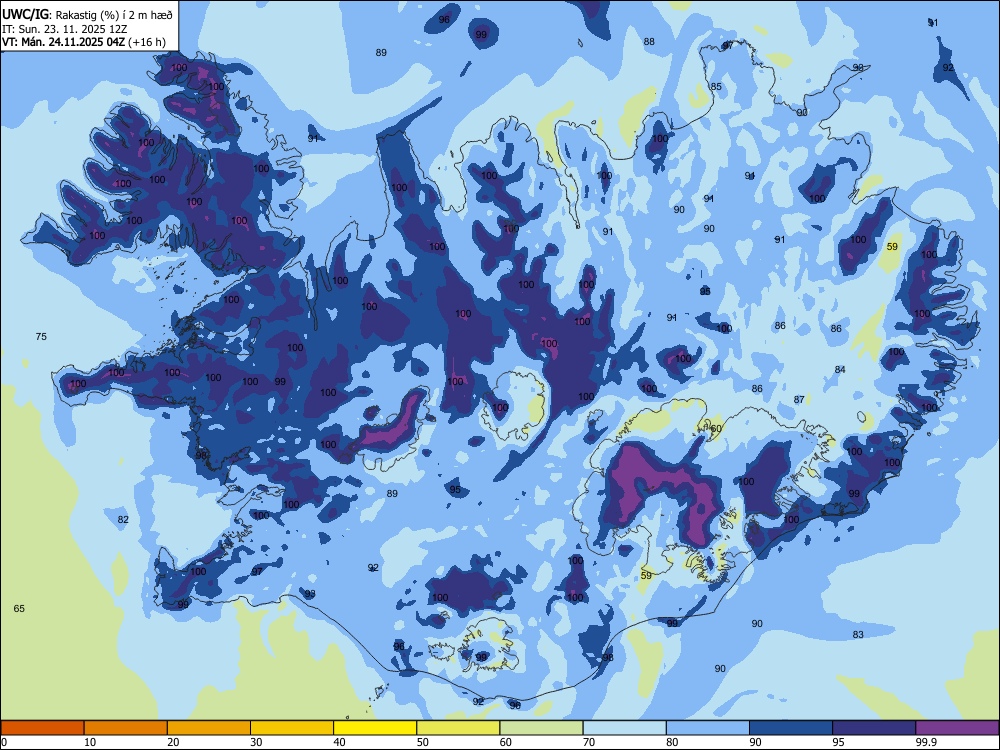The width and height of the screenshot is (1000, 750).
Task: Click the valid time "VT: Mán. 24.11.2025 04Z"
Action: pyautogui.click(x=63, y=42)
